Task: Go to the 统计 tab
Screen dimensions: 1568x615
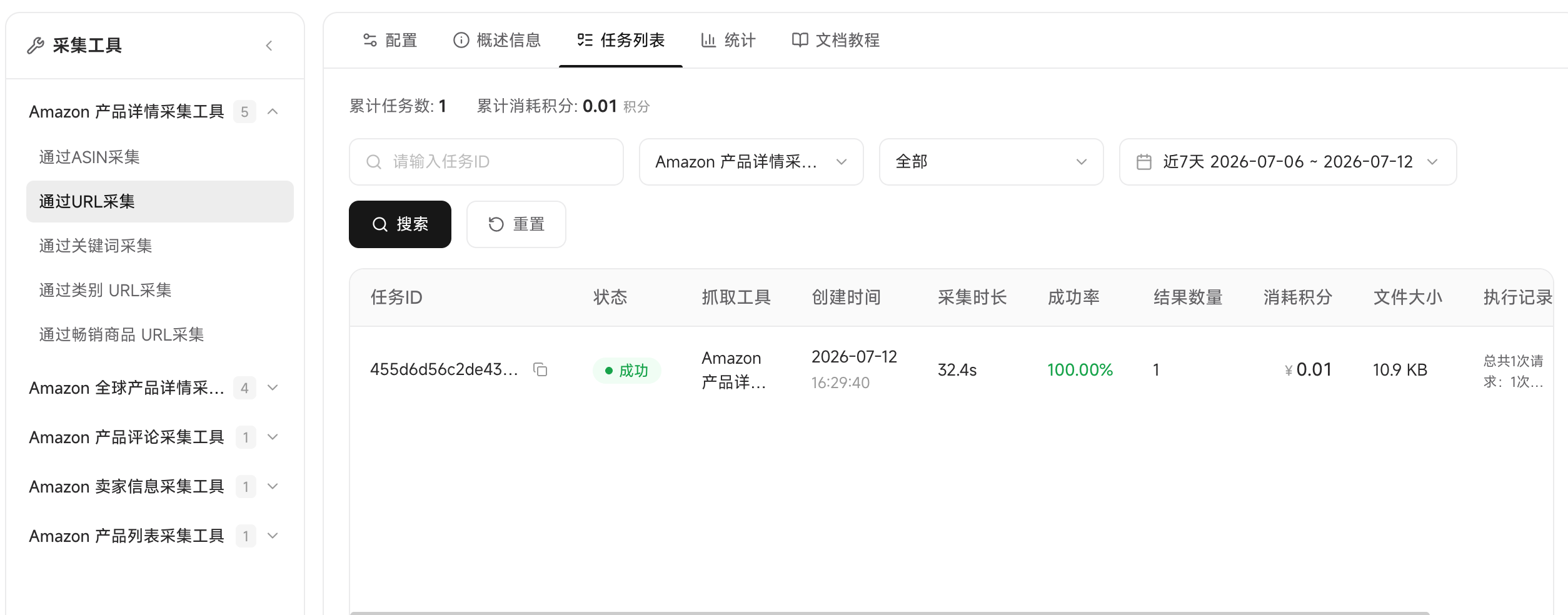Action: (x=728, y=41)
